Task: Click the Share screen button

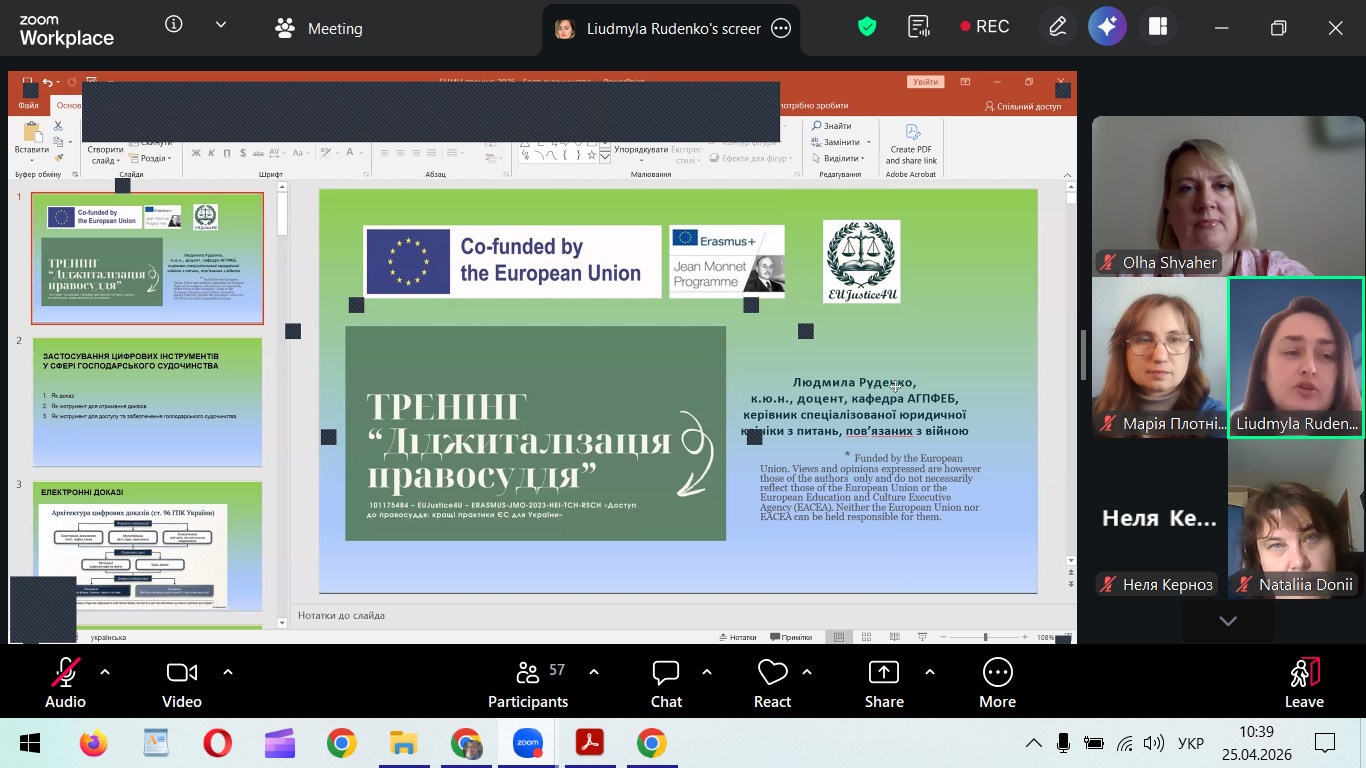Action: pyautogui.click(x=884, y=683)
